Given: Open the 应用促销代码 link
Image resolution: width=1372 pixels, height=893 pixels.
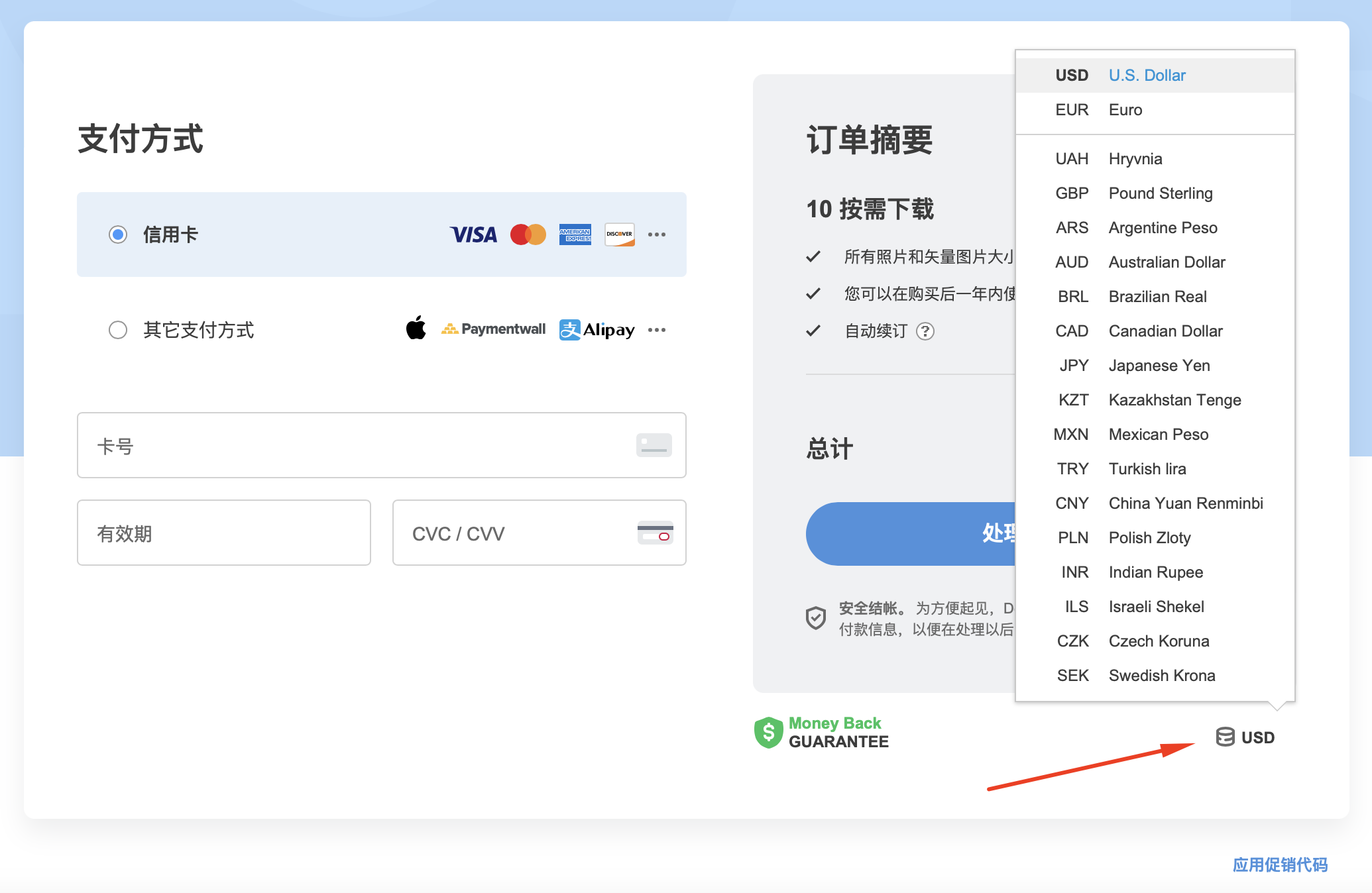Looking at the screenshot, I should 1279,865.
